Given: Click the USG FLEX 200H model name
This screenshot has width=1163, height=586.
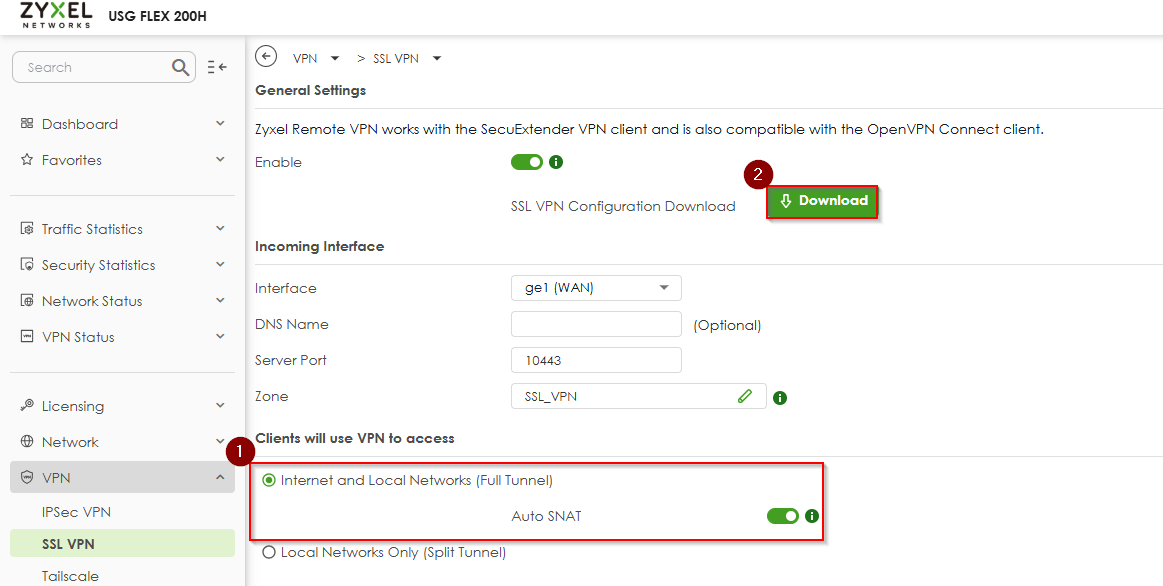Looking at the screenshot, I should [x=157, y=16].
